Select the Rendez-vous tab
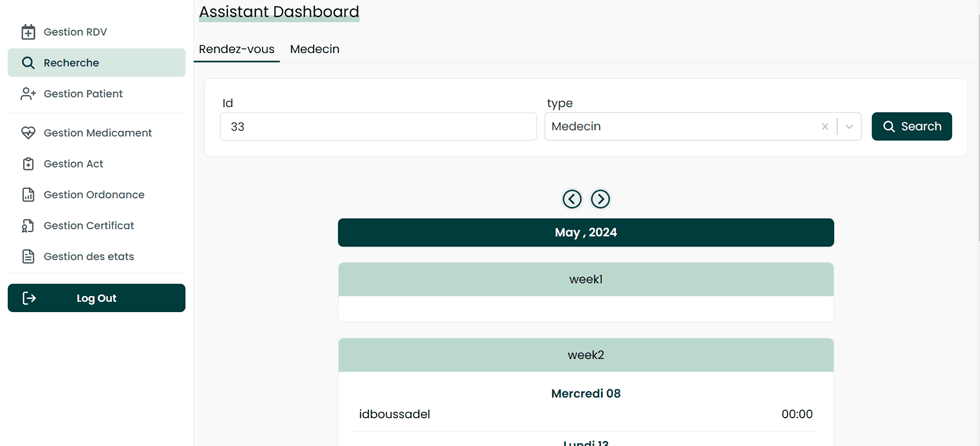 [236, 49]
